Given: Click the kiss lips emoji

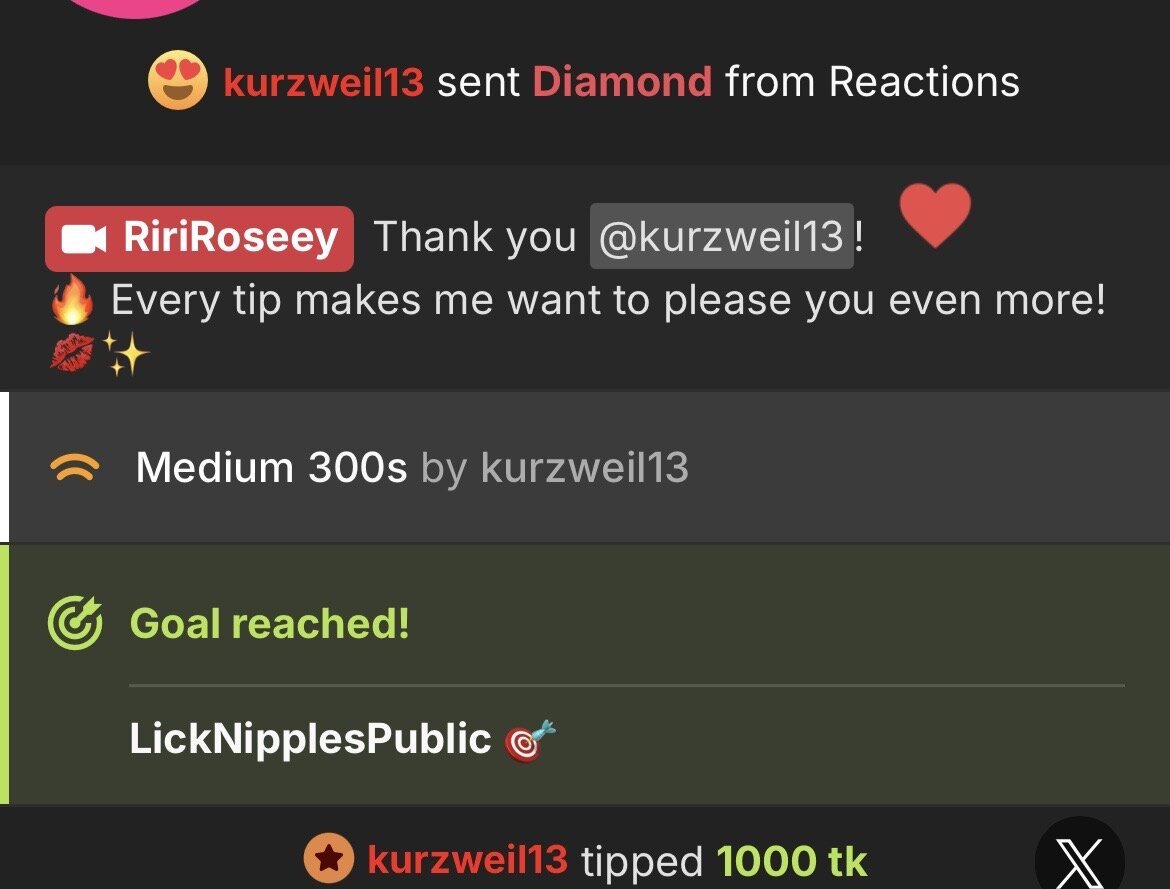Looking at the screenshot, I should pos(72,352).
